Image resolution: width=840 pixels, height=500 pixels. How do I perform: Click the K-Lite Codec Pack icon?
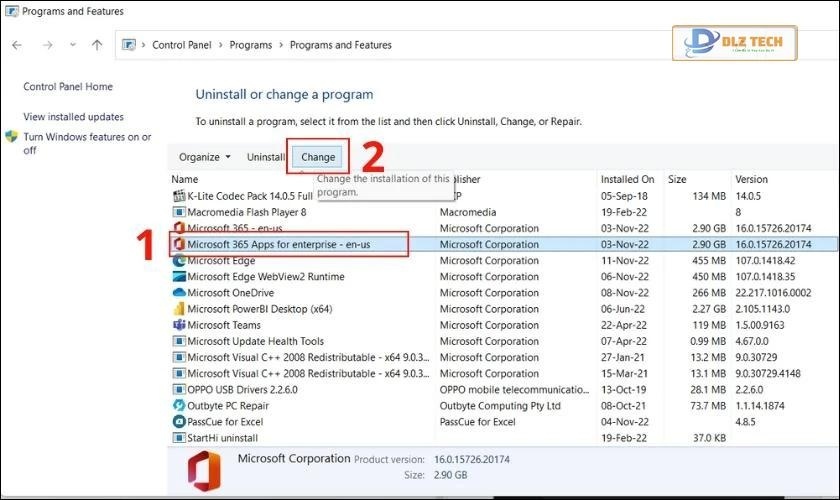180,196
